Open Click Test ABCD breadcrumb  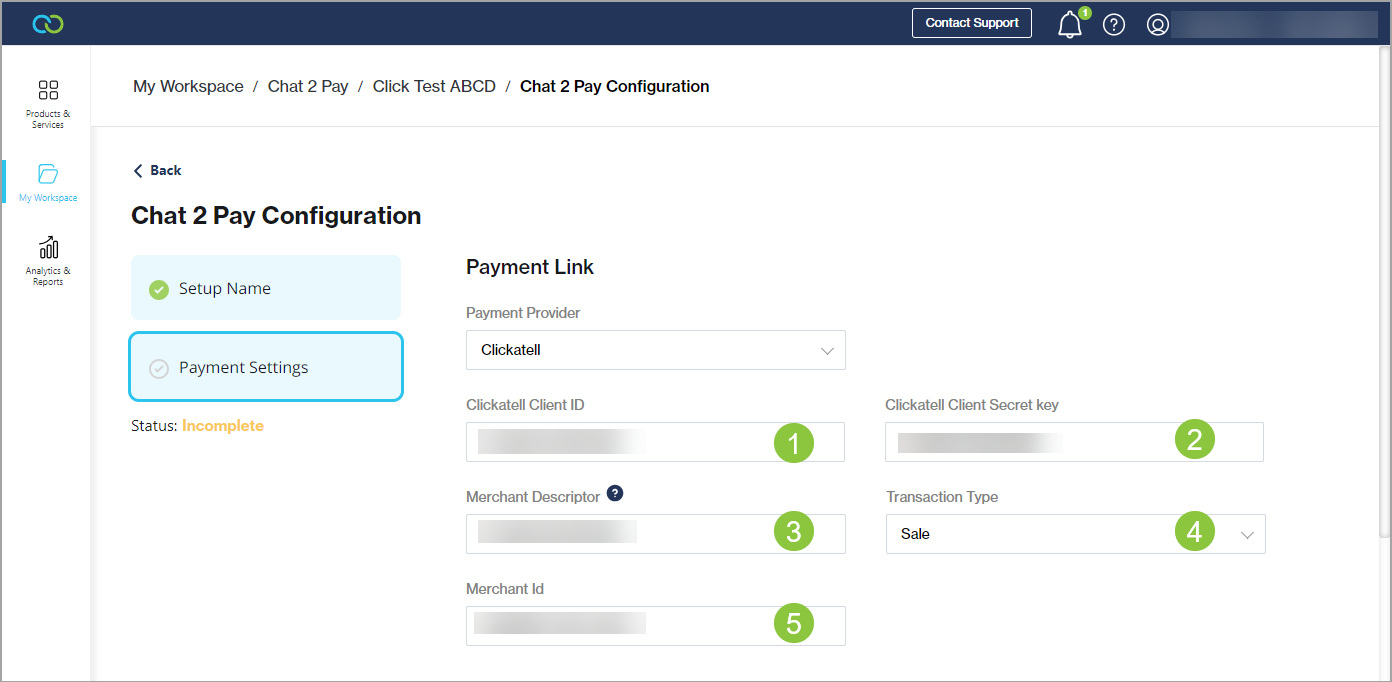click(434, 87)
